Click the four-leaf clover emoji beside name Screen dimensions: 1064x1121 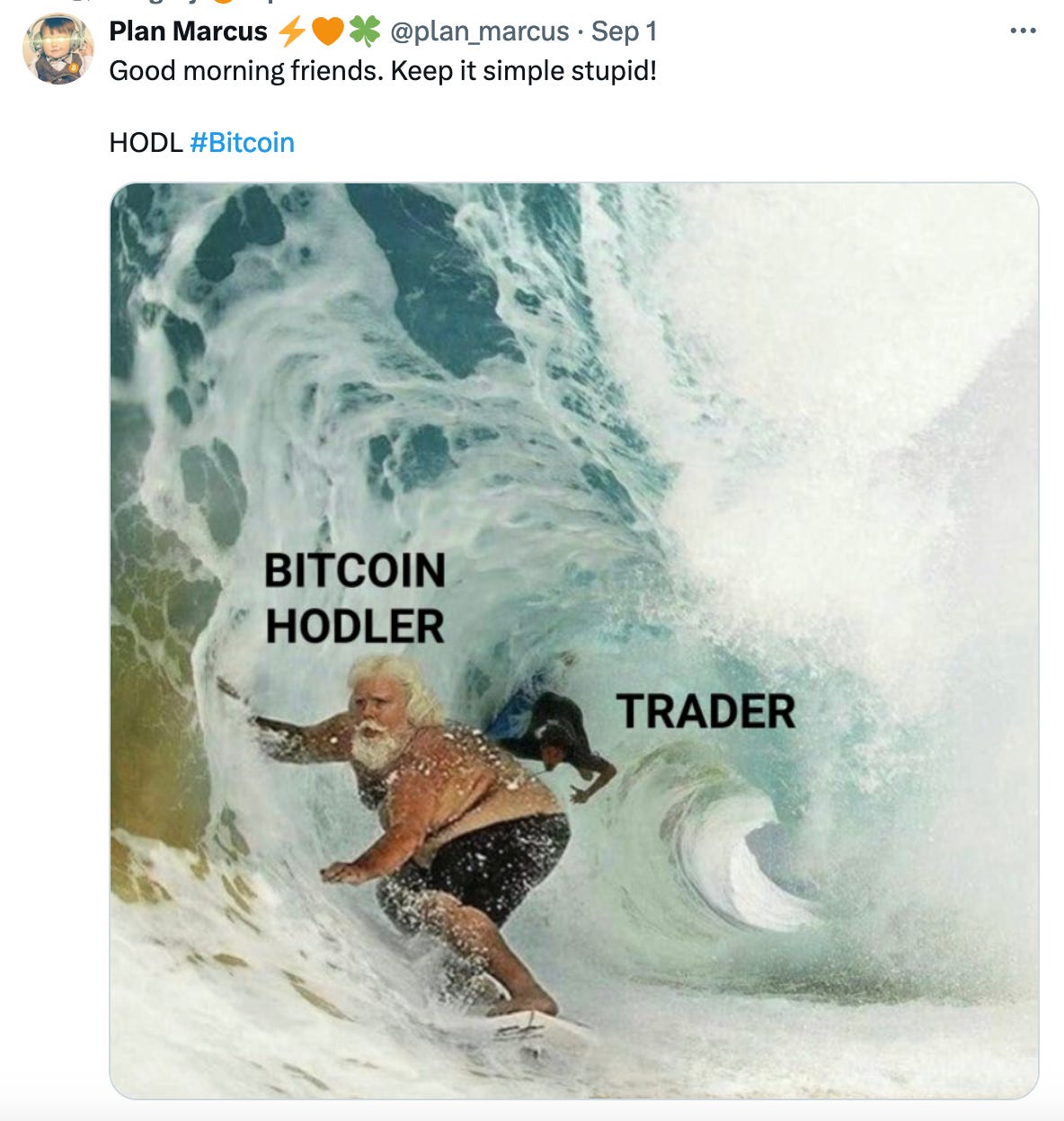[x=364, y=31]
